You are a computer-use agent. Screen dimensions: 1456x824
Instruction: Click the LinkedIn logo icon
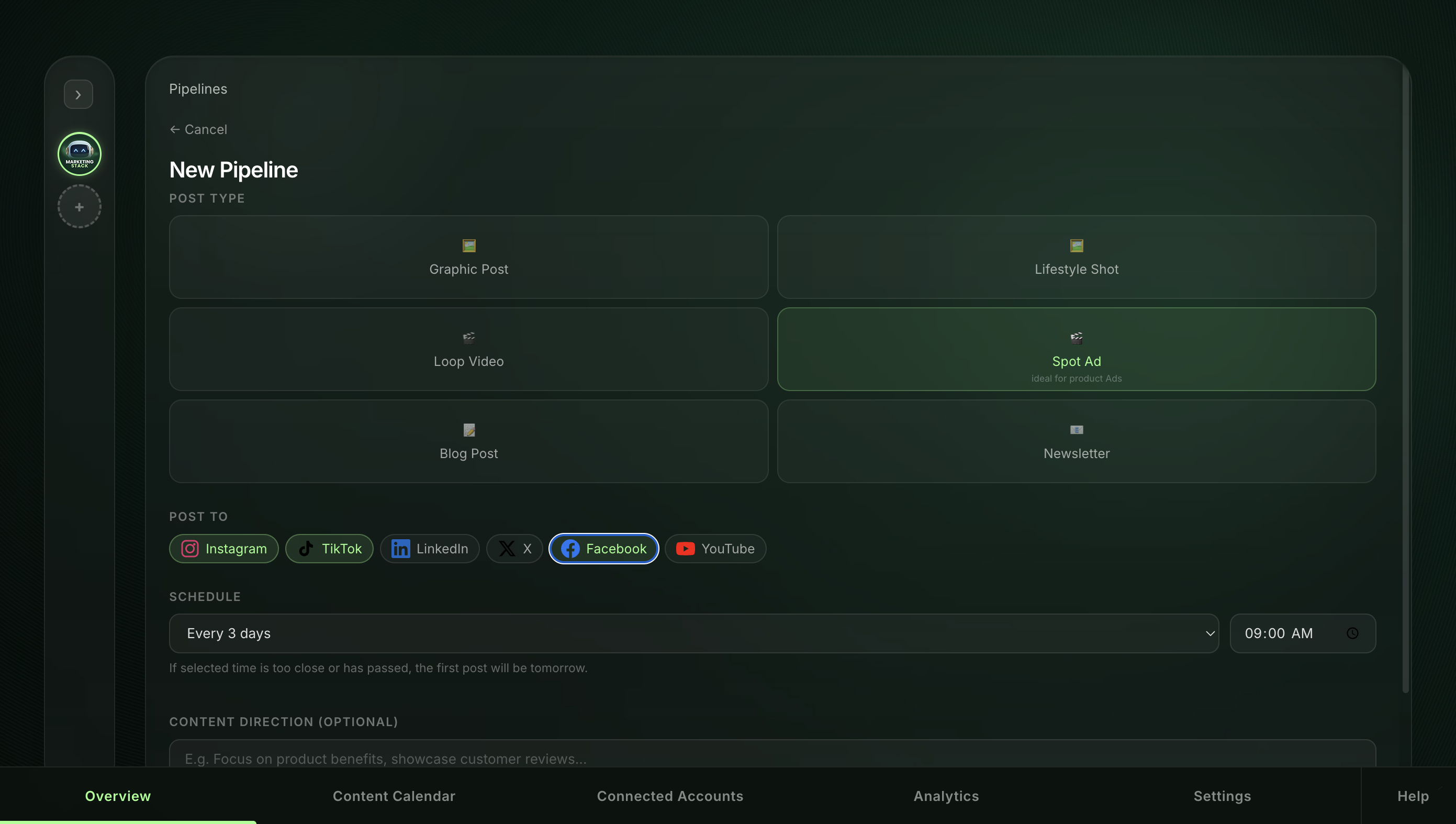400,549
